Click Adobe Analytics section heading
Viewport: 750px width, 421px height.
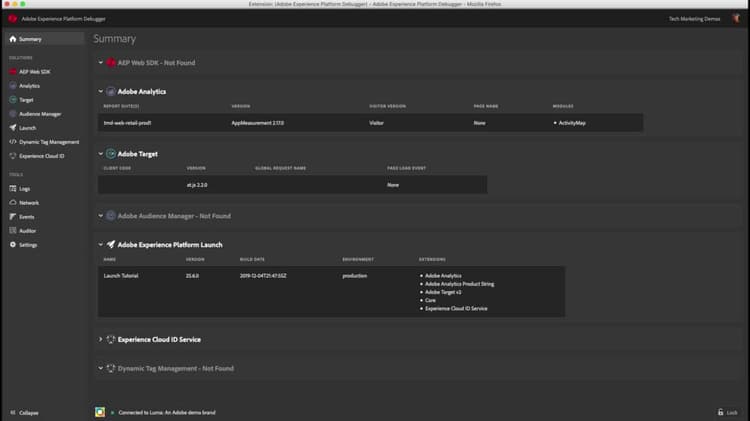click(x=142, y=91)
